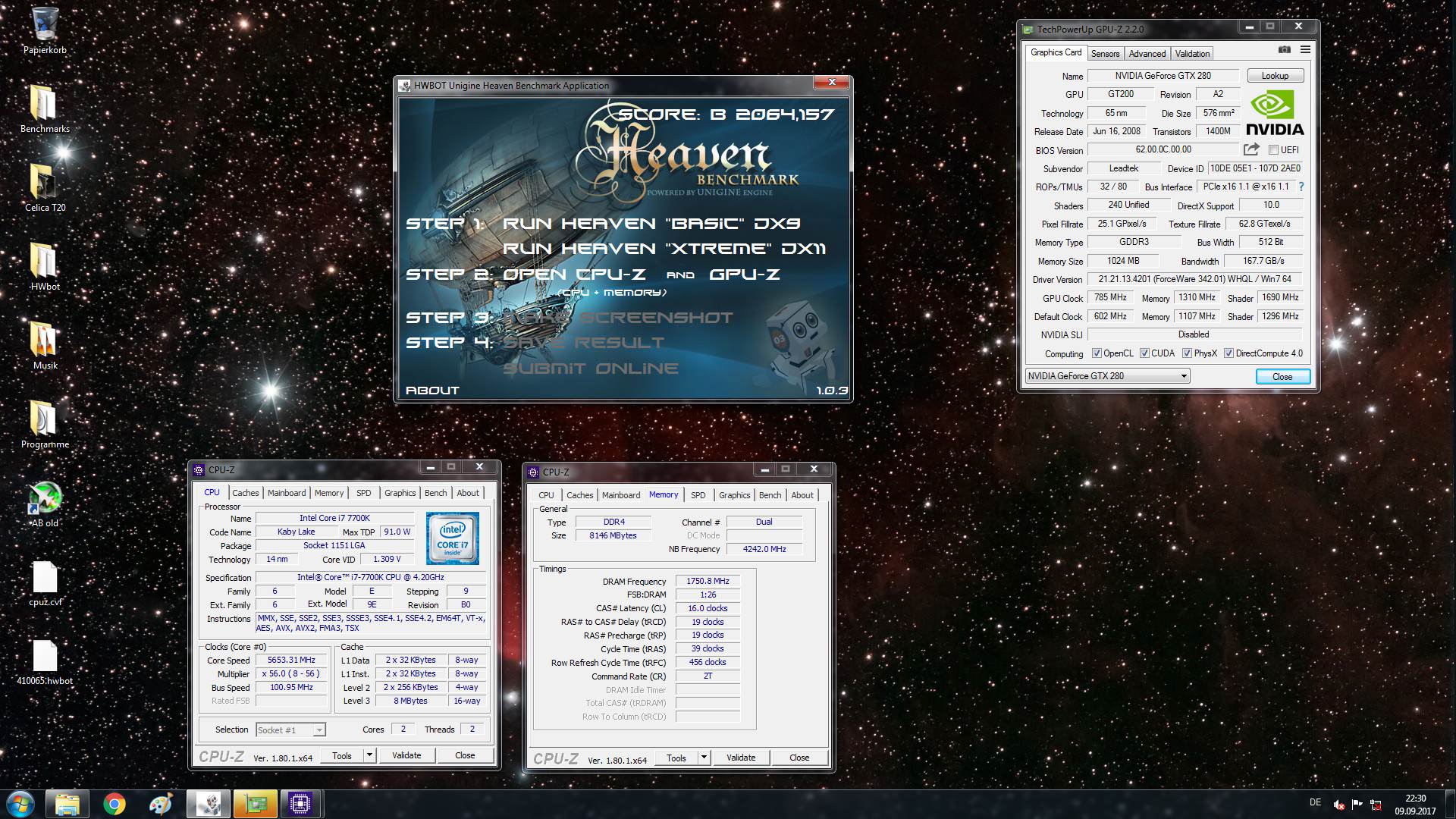Click Validate in the right CPU-Z window

pos(741,758)
